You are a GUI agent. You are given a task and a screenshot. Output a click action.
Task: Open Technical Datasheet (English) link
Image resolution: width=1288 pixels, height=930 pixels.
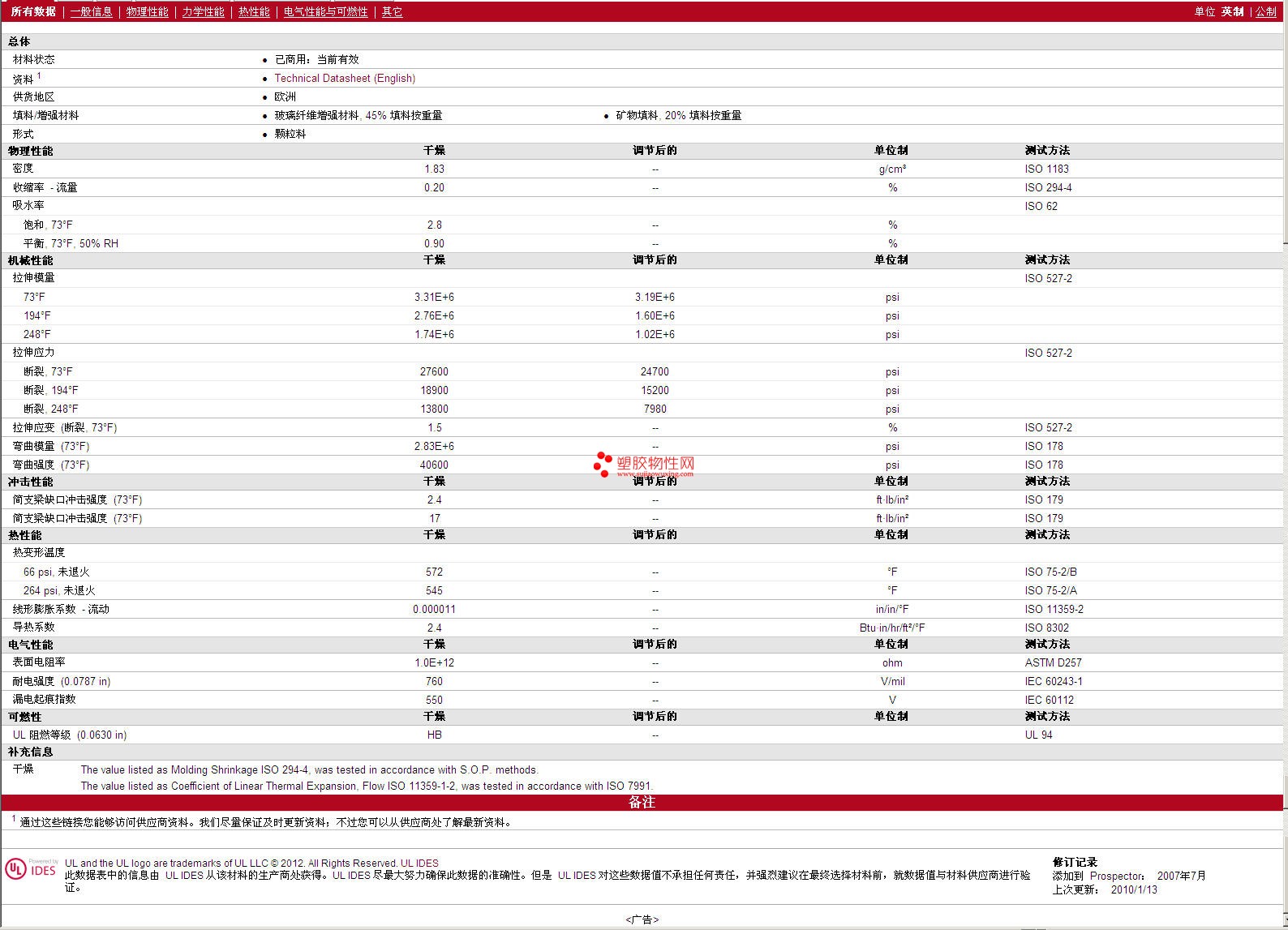tap(345, 78)
